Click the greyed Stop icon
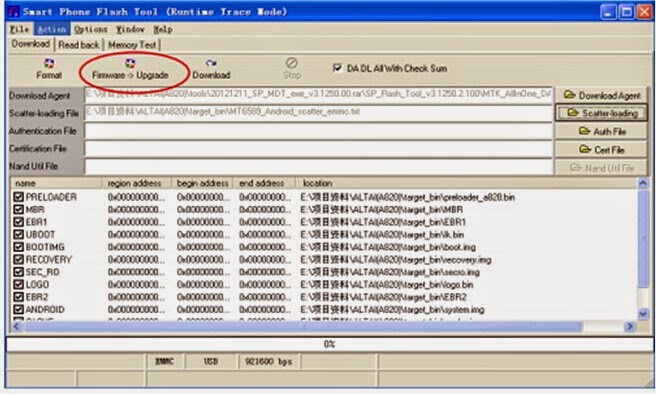Screen dimensions: 656x394 click(x=292, y=63)
